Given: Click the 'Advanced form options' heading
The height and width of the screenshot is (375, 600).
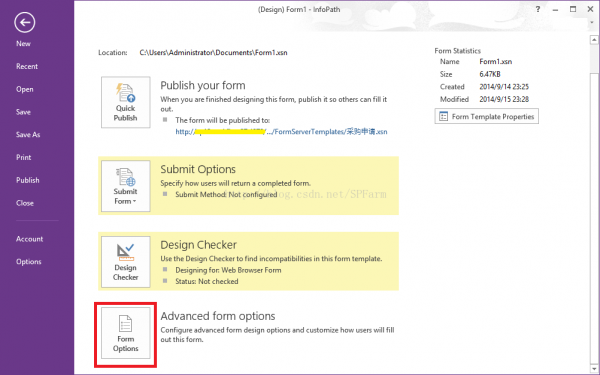Looking at the screenshot, I should pyautogui.click(x=218, y=316).
